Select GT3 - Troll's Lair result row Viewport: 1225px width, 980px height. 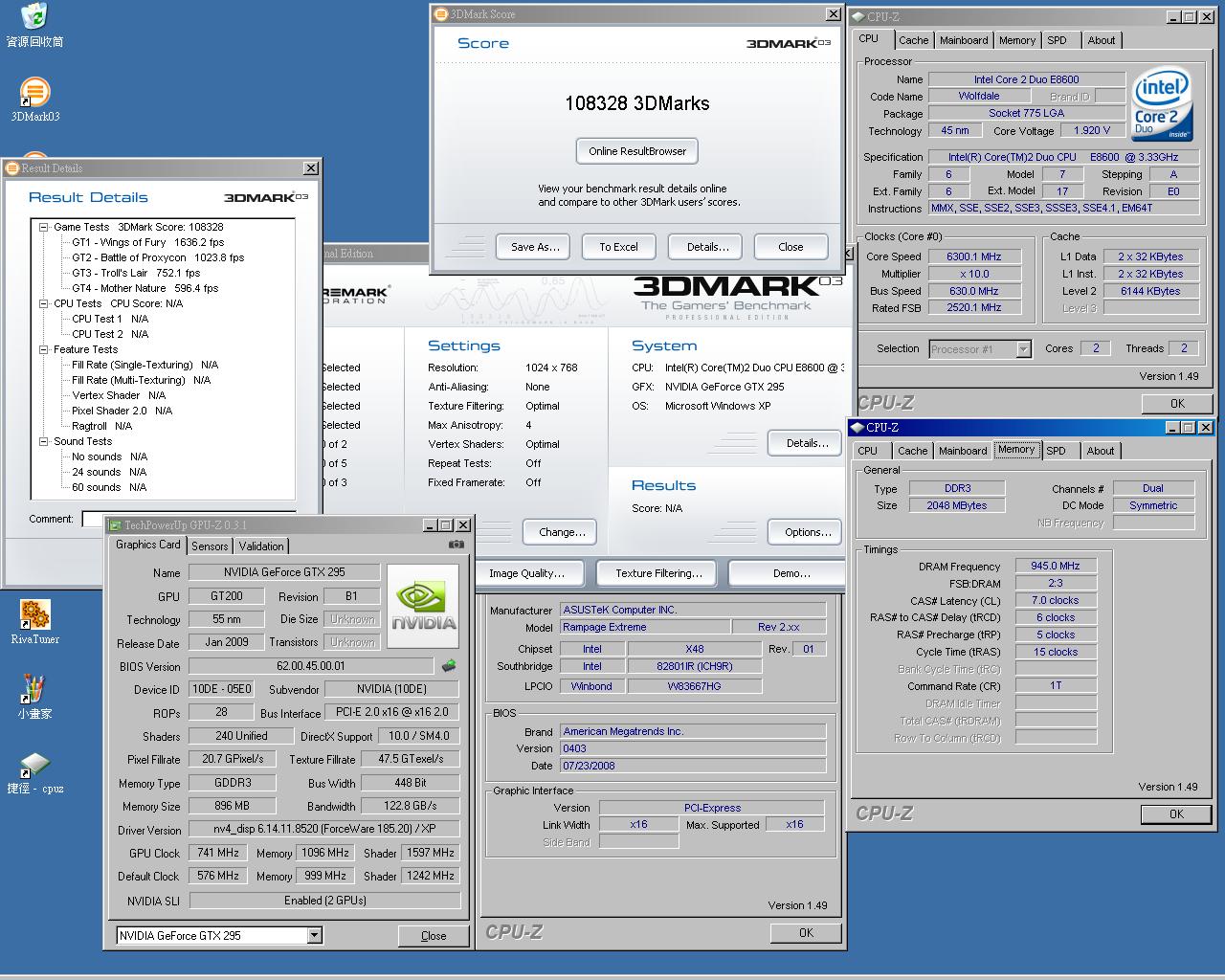point(136,273)
